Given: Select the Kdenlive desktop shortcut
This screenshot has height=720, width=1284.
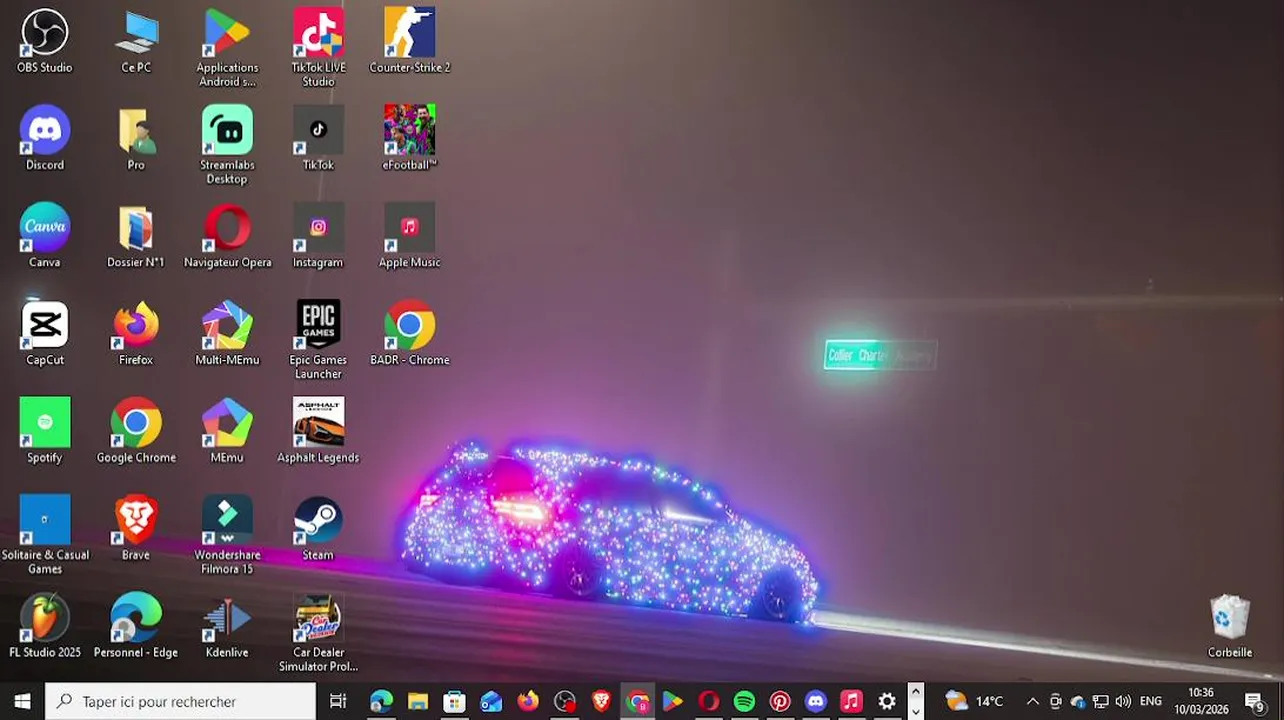Looking at the screenshot, I should [227, 626].
